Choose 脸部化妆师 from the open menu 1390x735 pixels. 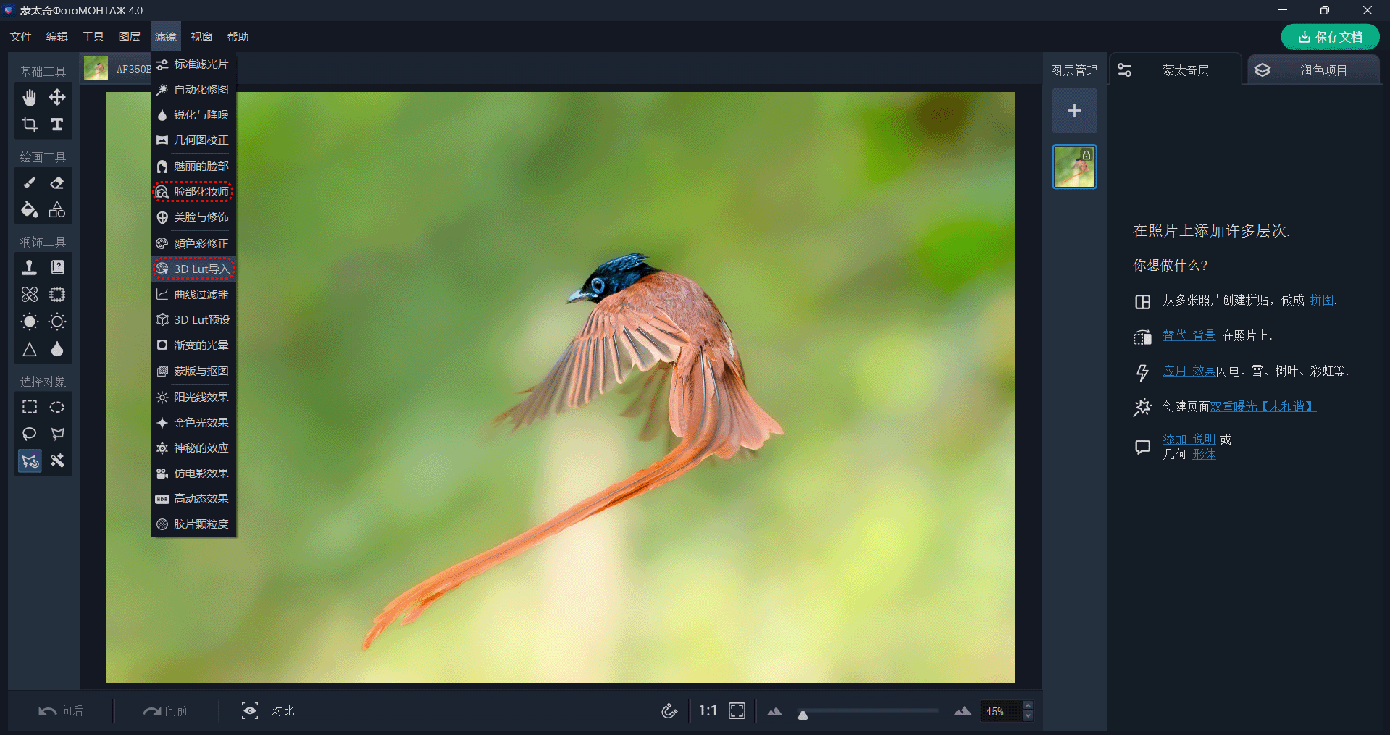click(194, 191)
